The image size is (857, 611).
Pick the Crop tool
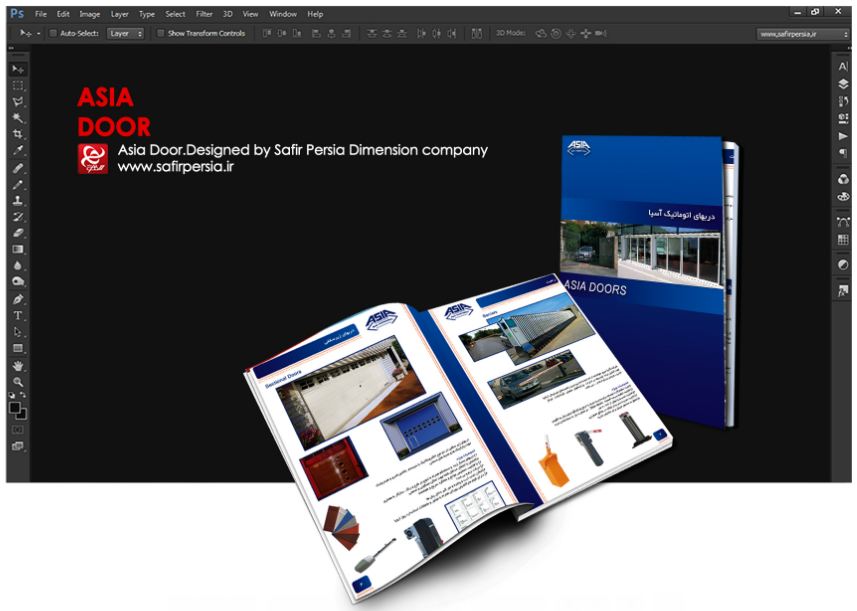pos(18,134)
